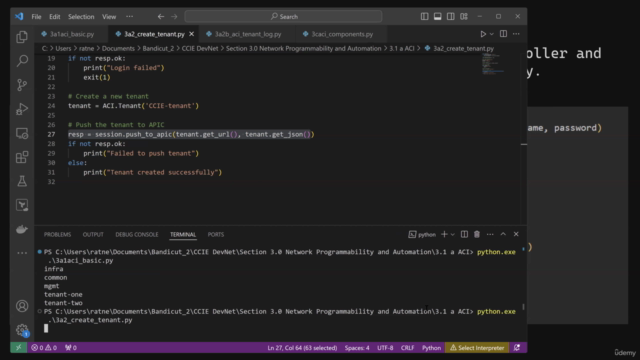The image size is (640, 360).
Task: Split the editor to the right
Action: click(x=503, y=34)
